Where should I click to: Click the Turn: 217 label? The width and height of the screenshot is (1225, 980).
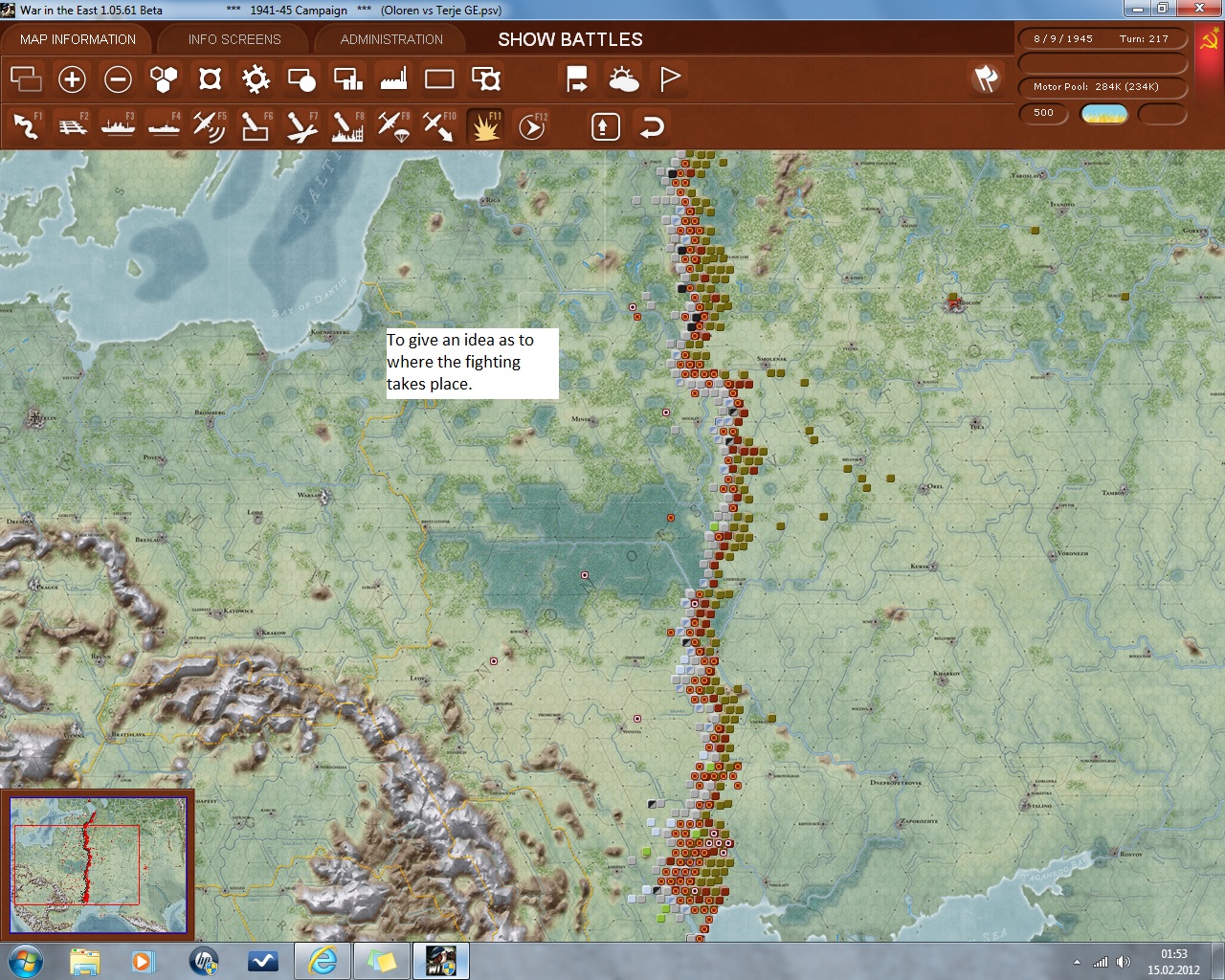[x=1144, y=39]
